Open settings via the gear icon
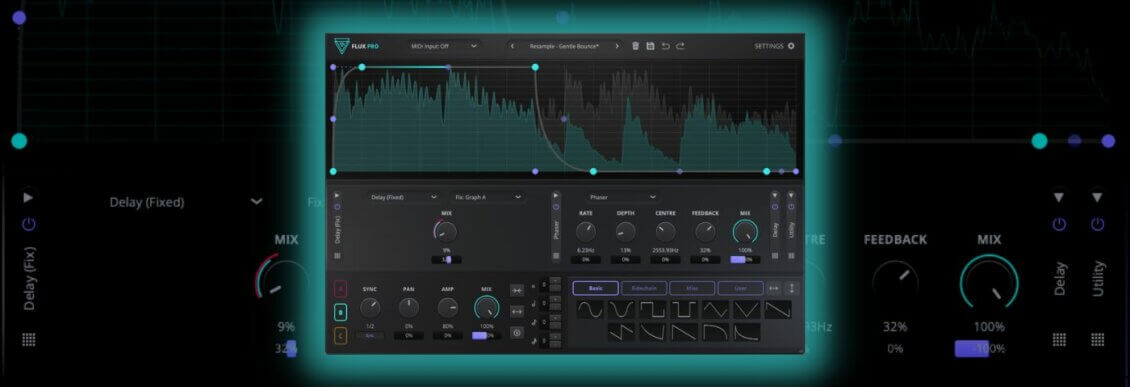Screen dimensions: 1130x387 click(x=791, y=46)
